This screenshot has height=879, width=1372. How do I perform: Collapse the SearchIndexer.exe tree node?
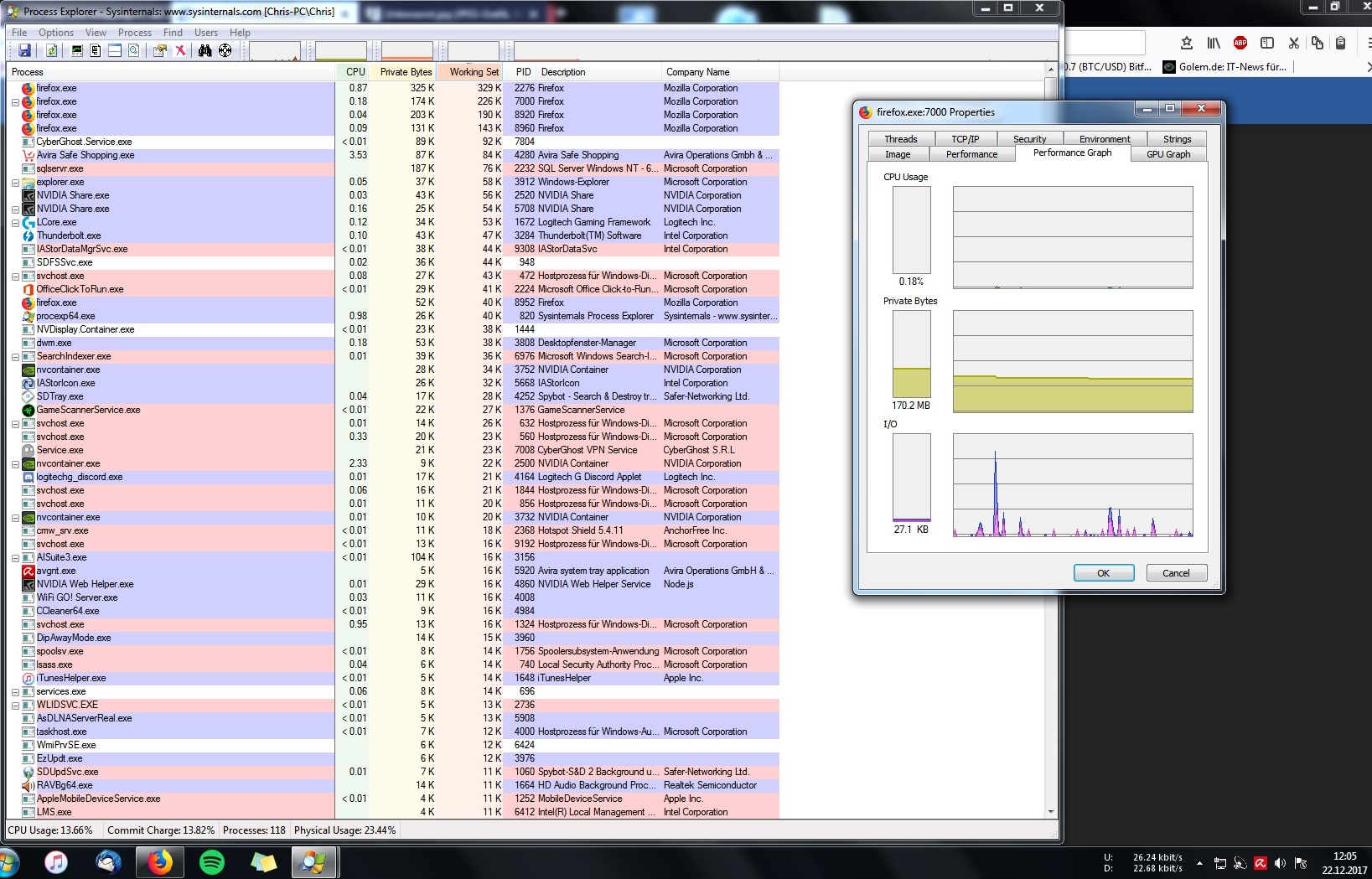click(x=15, y=356)
